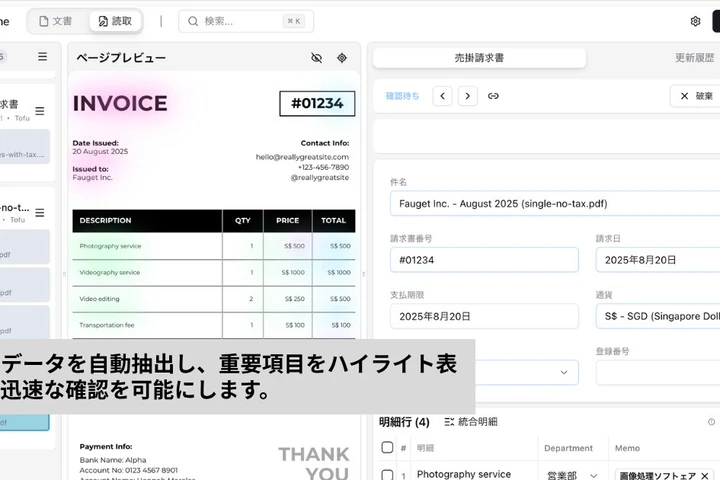The height and width of the screenshot is (480, 720).
Task: Click 'Videography service' in invoice preview
Action: (110, 272)
